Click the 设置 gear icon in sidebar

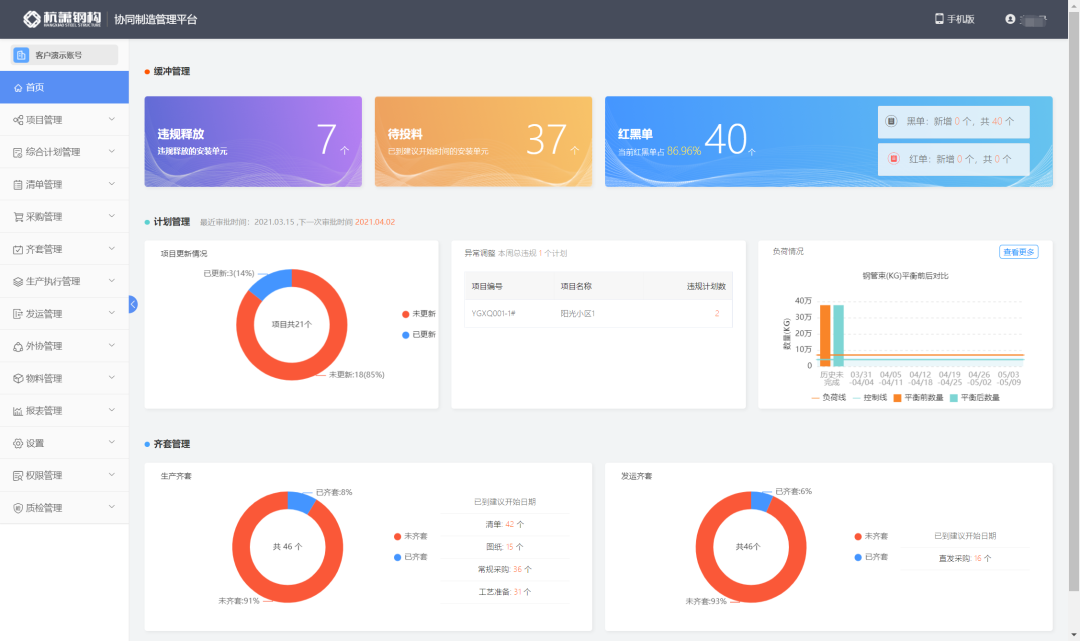(x=18, y=443)
